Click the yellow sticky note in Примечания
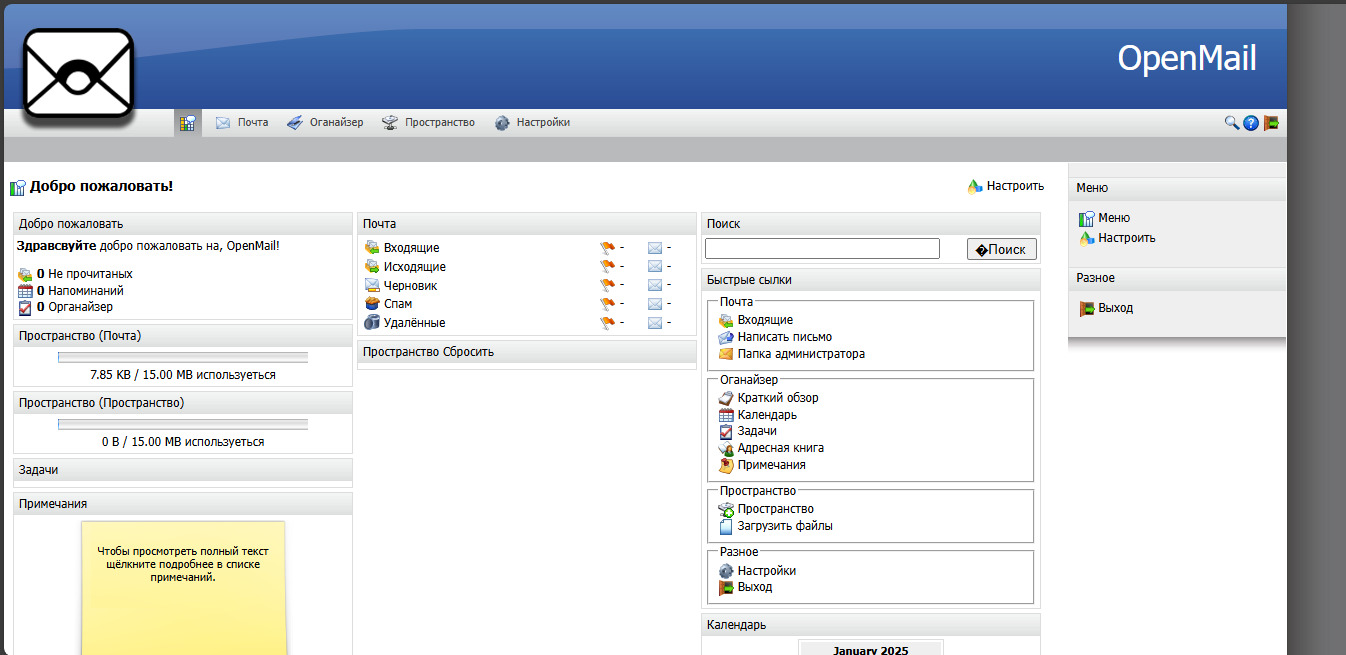1346x655 pixels. 183,588
